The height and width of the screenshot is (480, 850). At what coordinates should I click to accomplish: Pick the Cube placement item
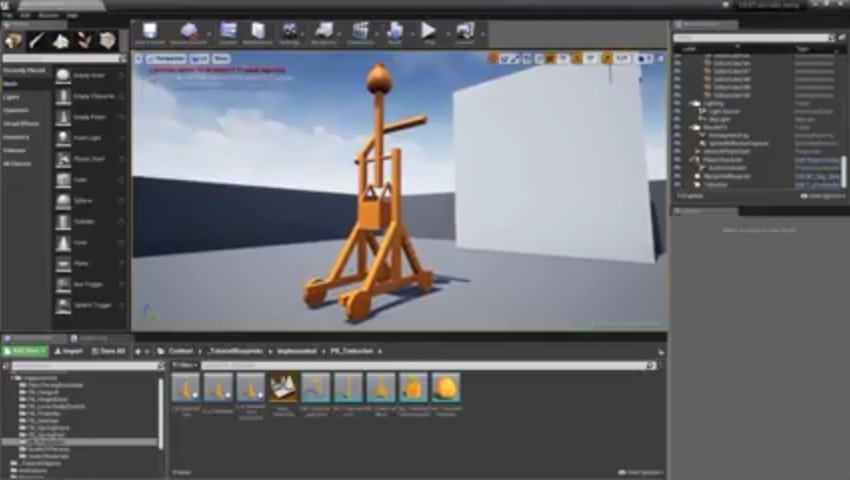click(x=89, y=180)
